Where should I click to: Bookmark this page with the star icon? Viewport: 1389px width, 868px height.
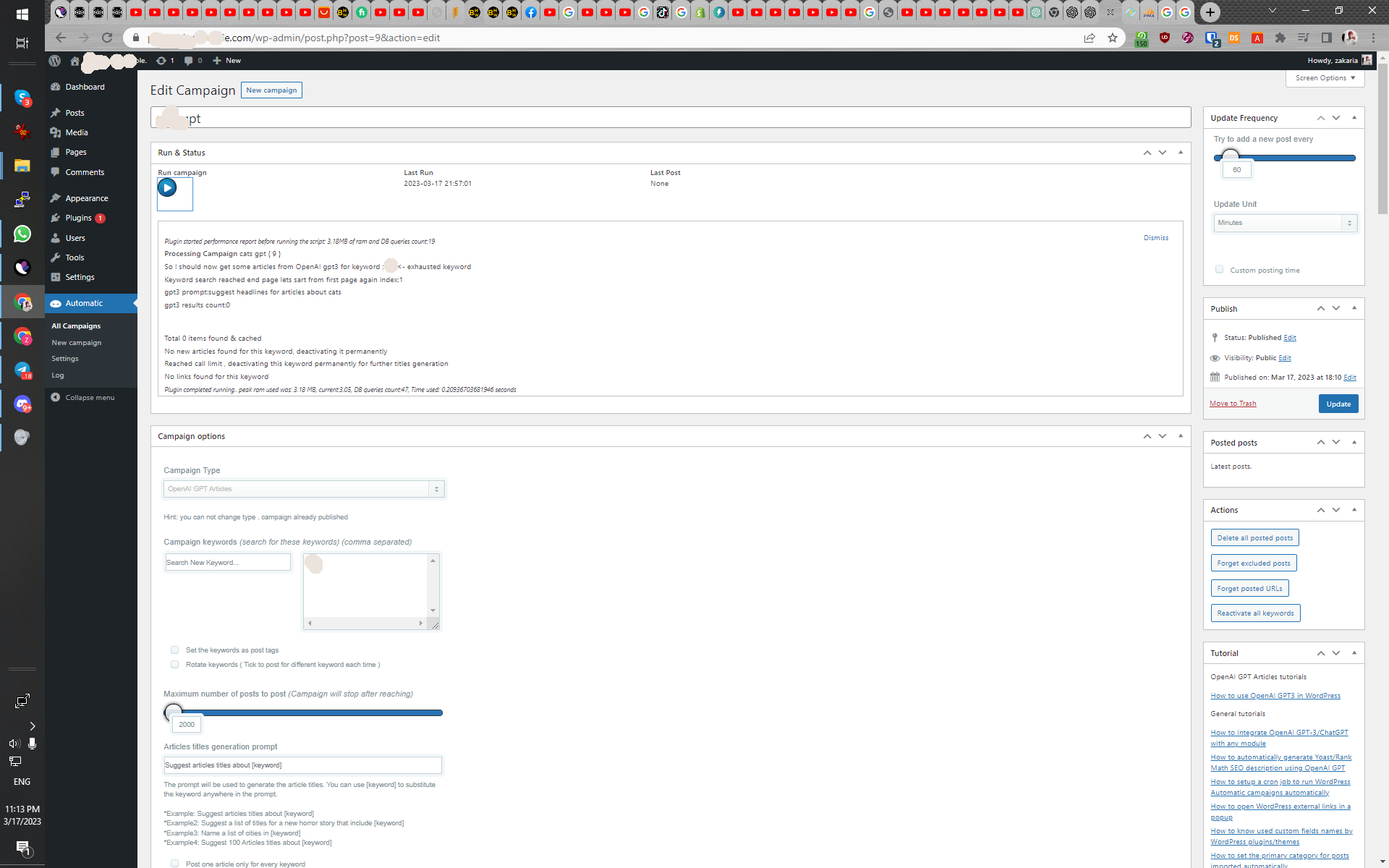tap(1113, 38)
